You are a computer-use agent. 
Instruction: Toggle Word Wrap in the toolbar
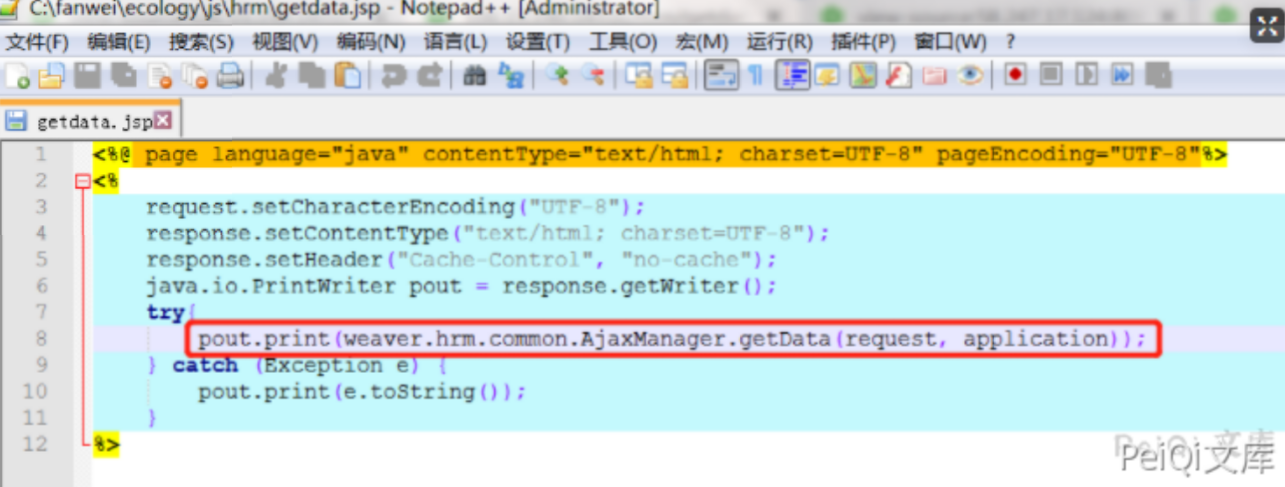(721, 76)
